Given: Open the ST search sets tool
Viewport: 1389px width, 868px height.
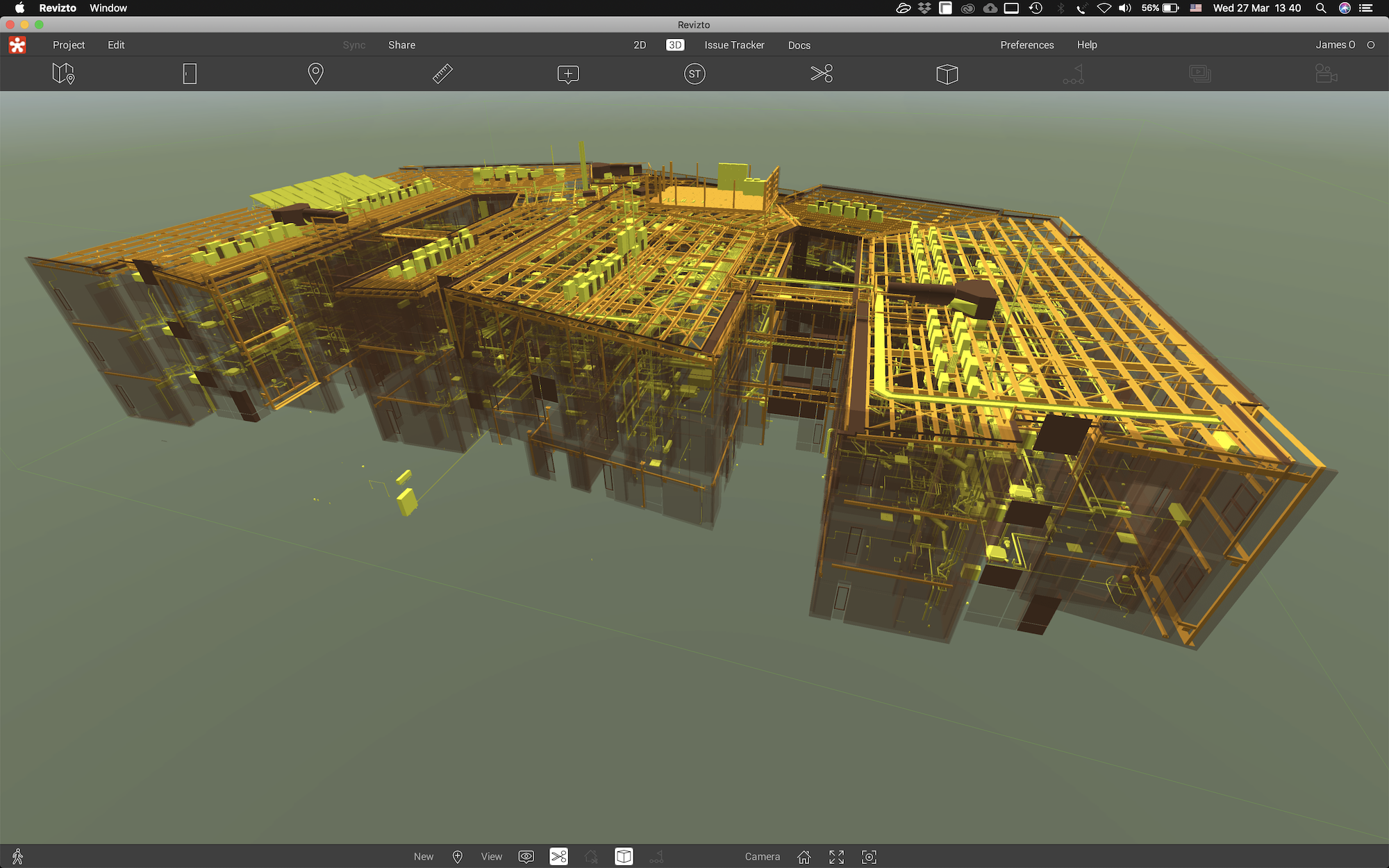Looking at the screenshot, I should click(694, 74).
